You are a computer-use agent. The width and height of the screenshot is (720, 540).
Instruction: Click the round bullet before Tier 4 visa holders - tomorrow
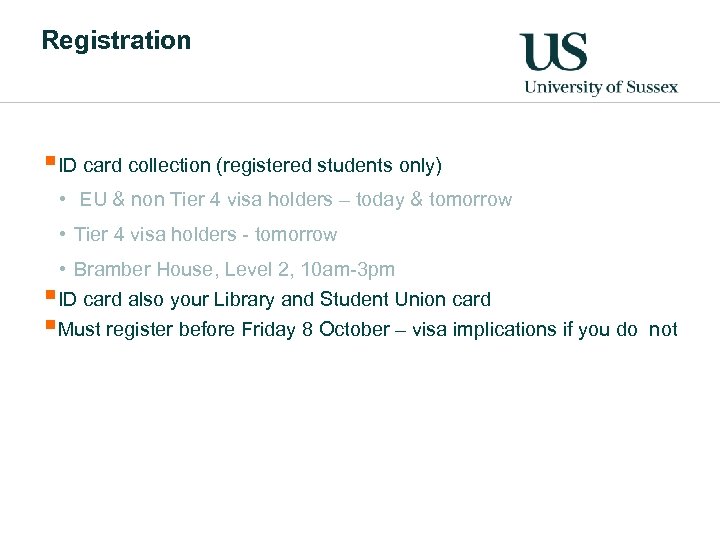62,235
